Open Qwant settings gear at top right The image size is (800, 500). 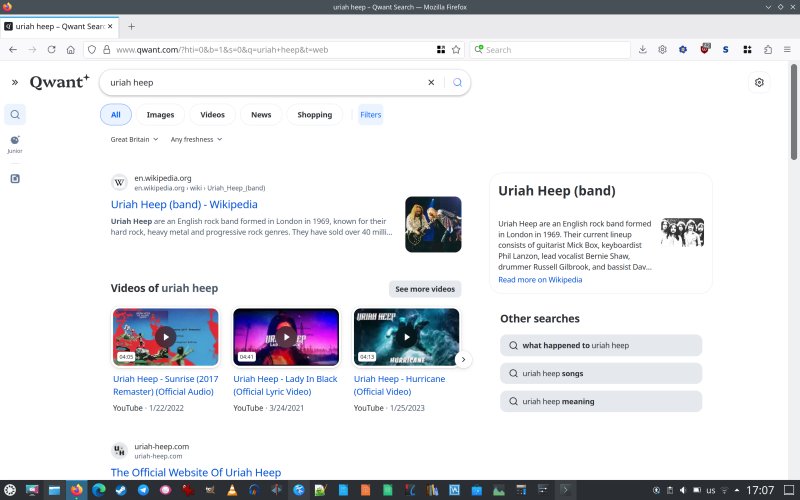coord(759,82)
